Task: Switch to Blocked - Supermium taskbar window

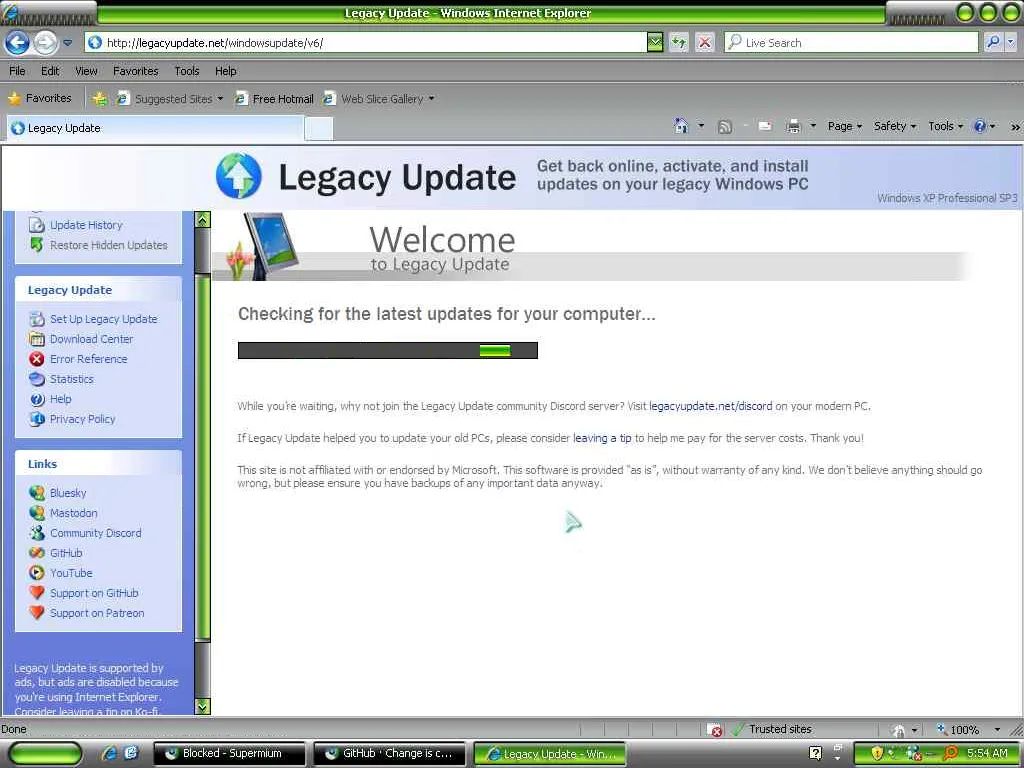Action: tap(229, 754)
